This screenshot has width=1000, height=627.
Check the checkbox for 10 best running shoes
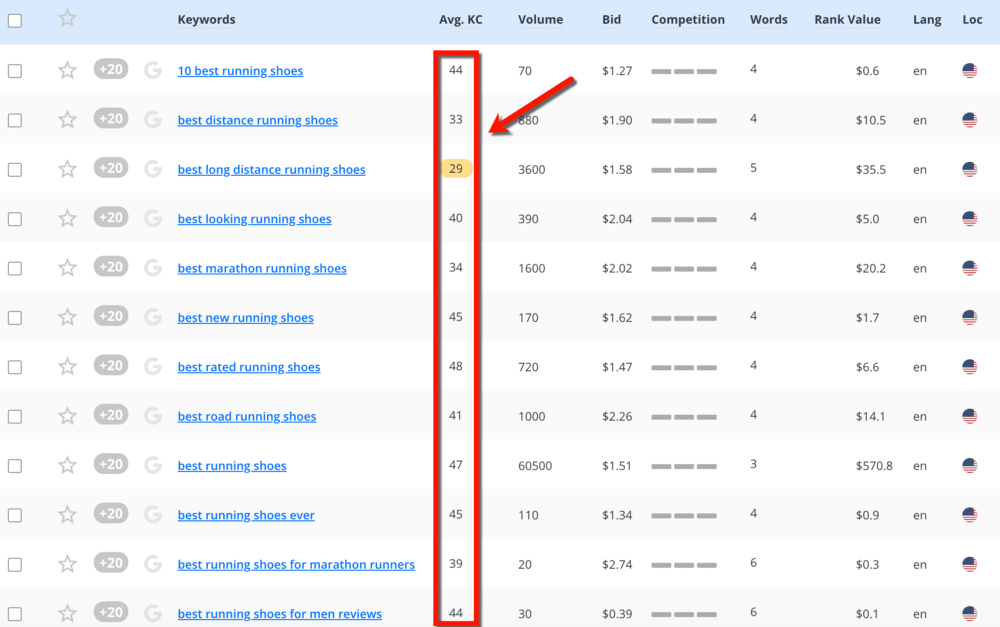tap(14, 70)
